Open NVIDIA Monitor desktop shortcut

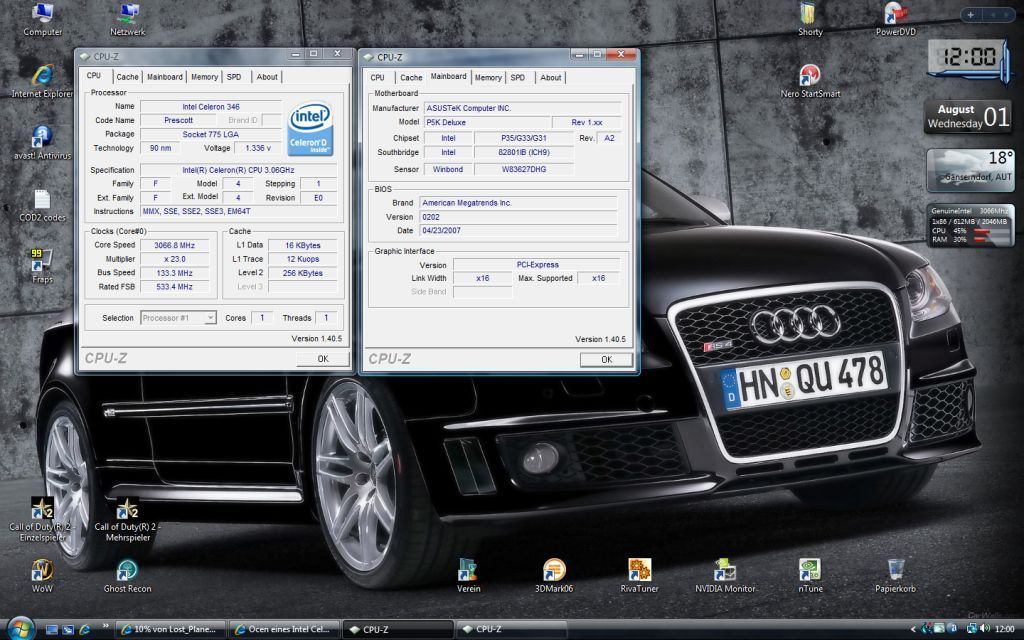(725, 575)
